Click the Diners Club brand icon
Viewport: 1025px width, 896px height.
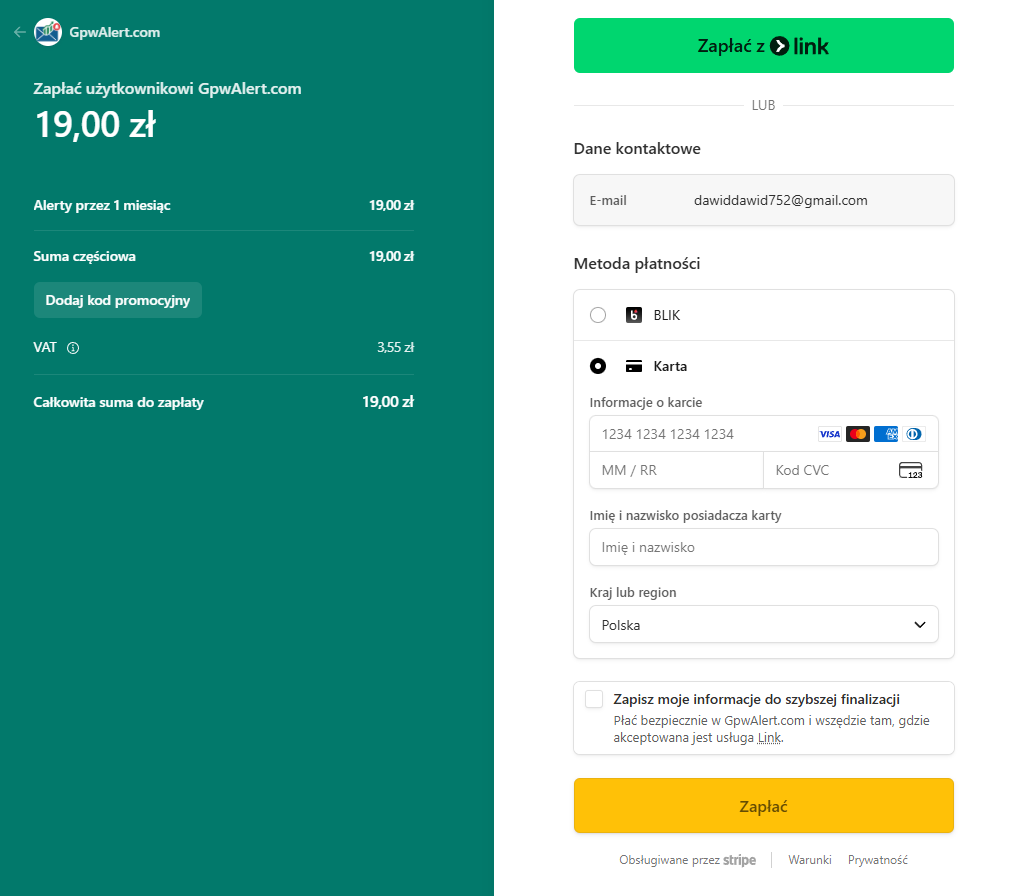click(x=914, y=434)
